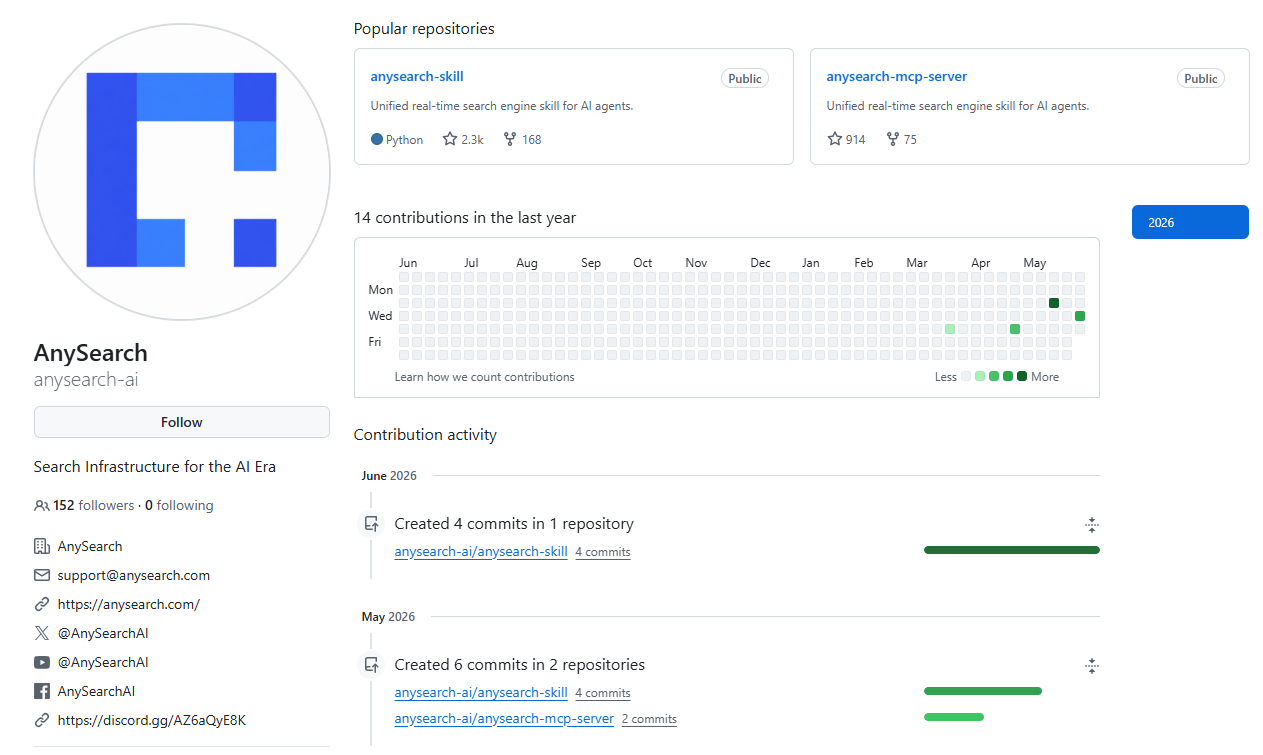Open Learn how we count contributions

tap(485, 377)
